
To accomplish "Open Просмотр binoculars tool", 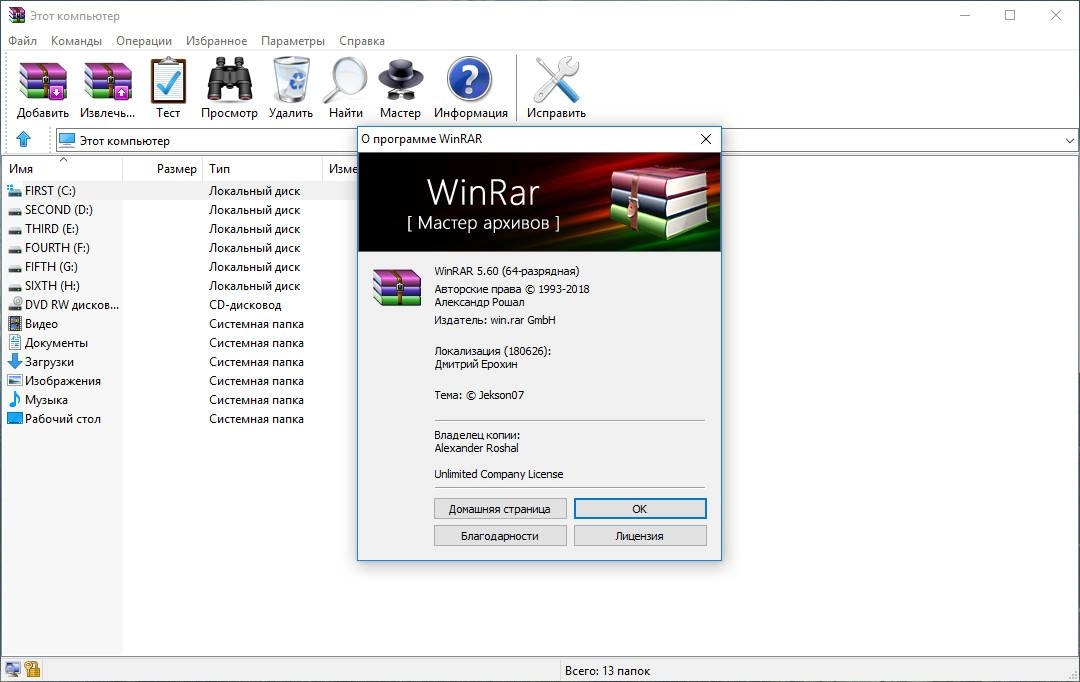I will (229, 80).
